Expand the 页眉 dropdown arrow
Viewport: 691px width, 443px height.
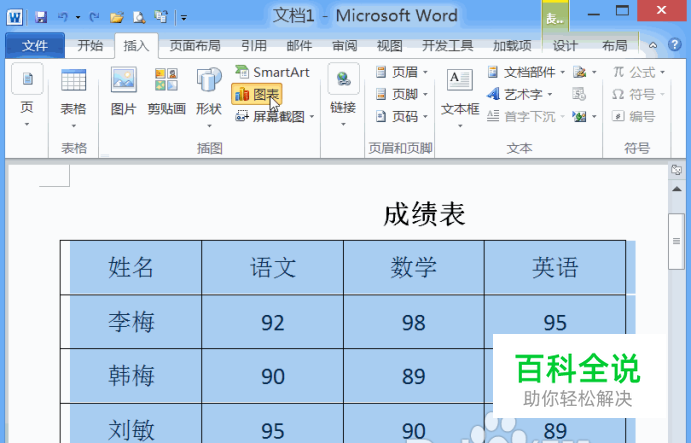(425, 72)
